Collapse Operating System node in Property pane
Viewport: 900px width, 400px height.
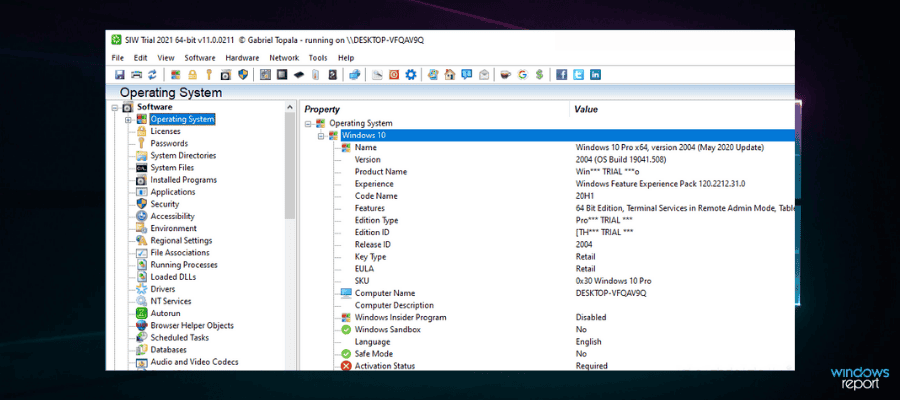(308, 123)
